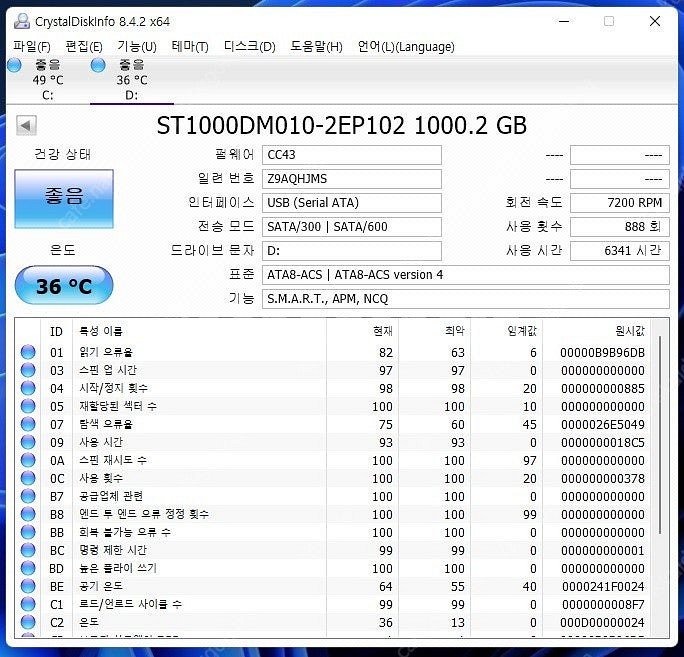Screen dimensions: 684x657
Task: Open the 도움말(H) menu
Action: pyautogui.click(x=316, y=46)
